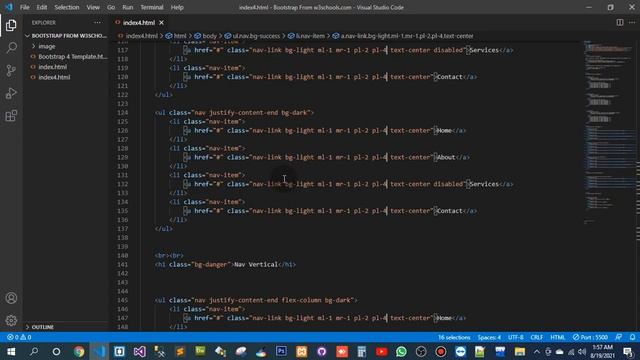Close the index4.html editor tab

point(162,22)
